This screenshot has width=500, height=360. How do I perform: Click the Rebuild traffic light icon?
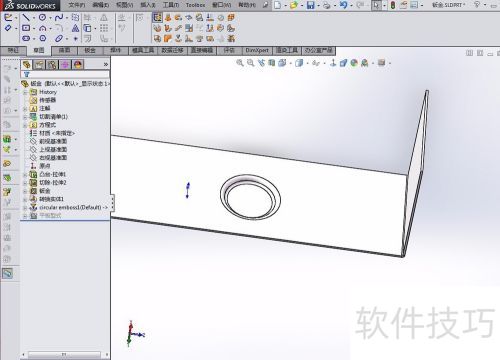[x=393, y=5]
